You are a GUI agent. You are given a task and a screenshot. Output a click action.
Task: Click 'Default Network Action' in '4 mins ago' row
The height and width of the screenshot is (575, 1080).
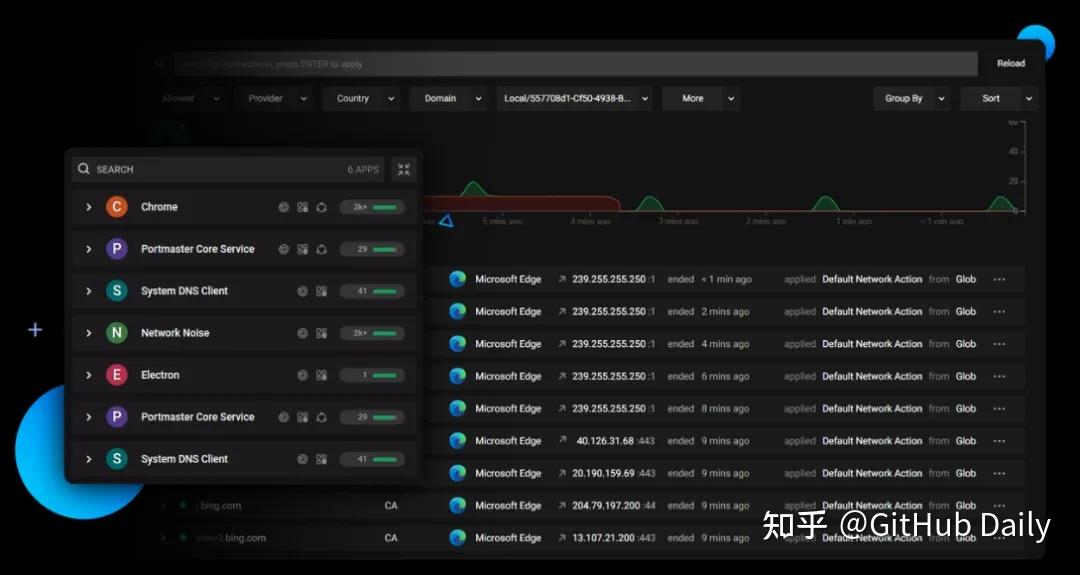(872, 344)
